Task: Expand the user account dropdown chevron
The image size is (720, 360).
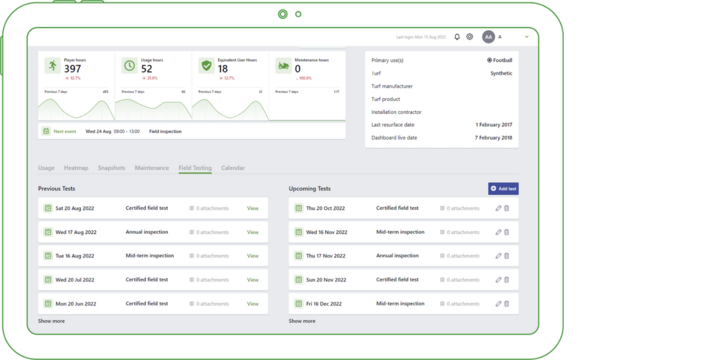Action: coord(527,37)
